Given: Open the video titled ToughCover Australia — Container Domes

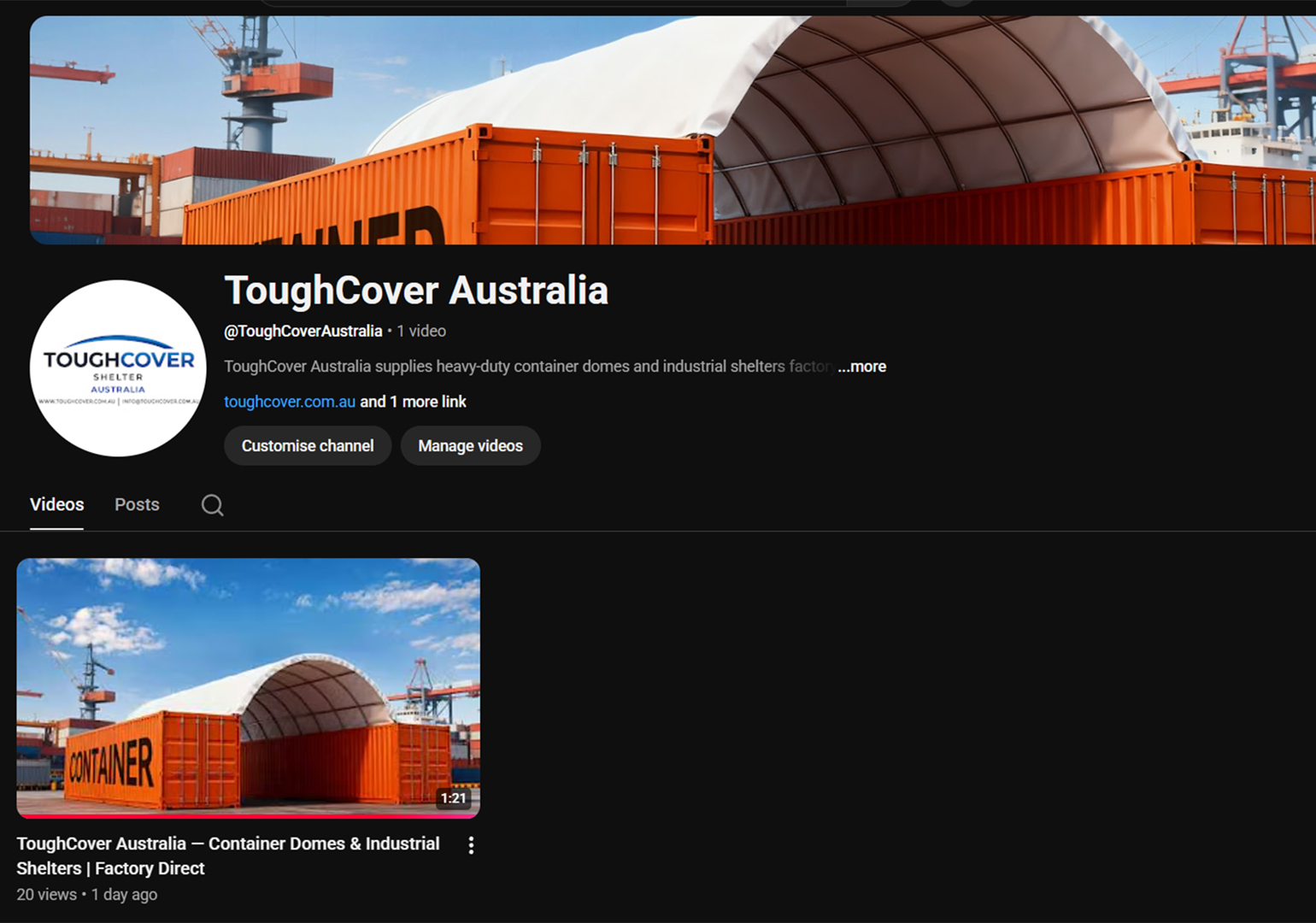Looking at the screenshot, I should pos(228,855).
